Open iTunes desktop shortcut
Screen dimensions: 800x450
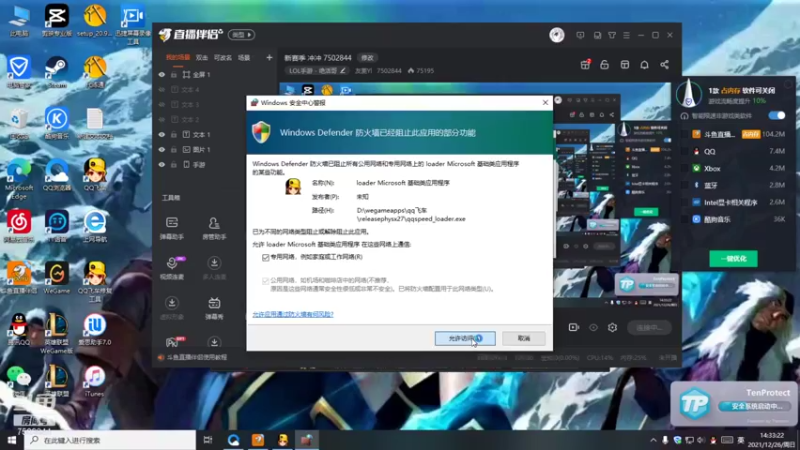94,381
